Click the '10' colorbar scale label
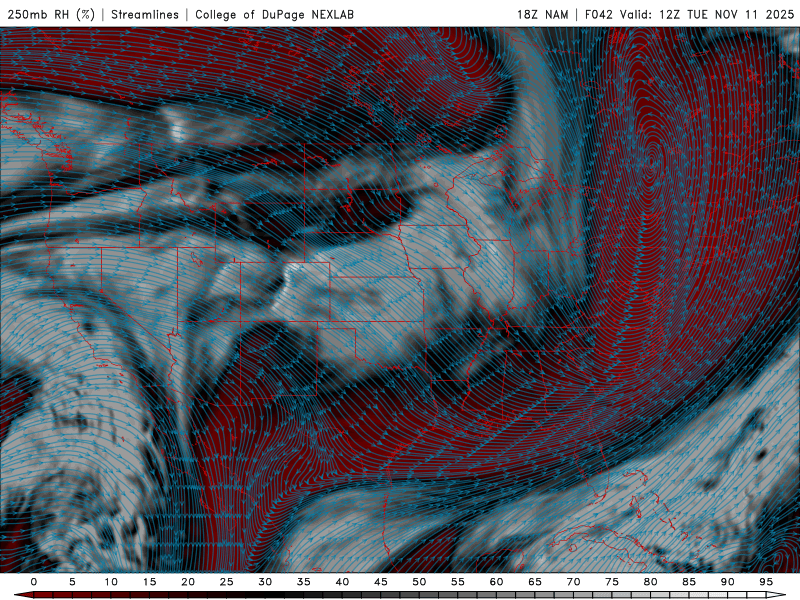Screen dimensions: 800x600 pos(111,582)
